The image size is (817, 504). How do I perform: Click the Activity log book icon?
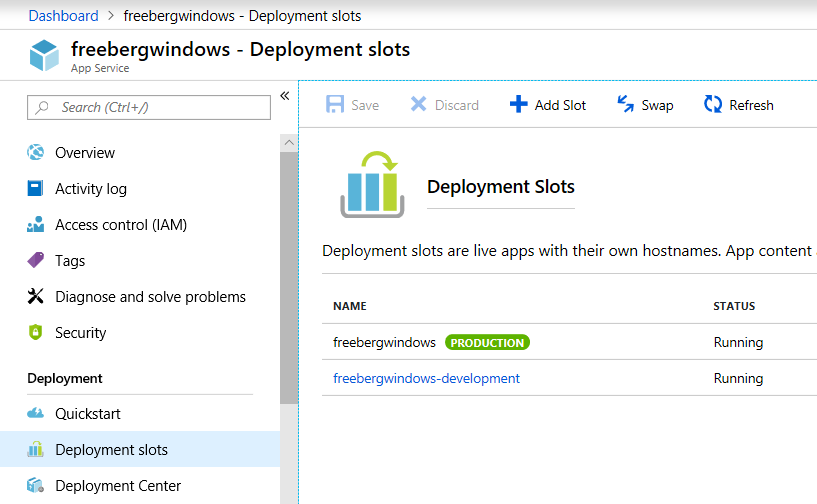[x=35, y=188]
